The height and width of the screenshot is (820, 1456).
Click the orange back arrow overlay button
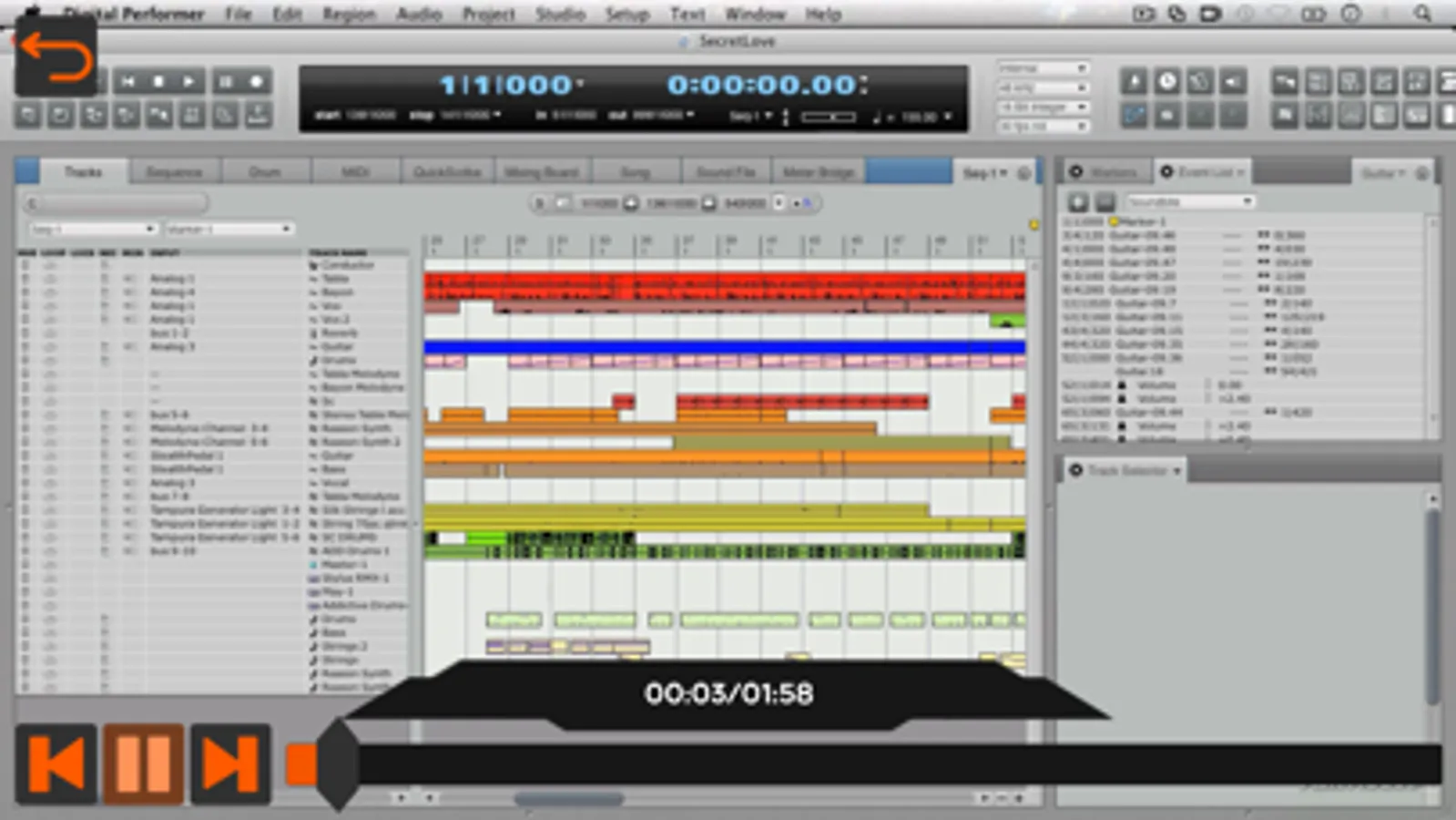[56, 56]
